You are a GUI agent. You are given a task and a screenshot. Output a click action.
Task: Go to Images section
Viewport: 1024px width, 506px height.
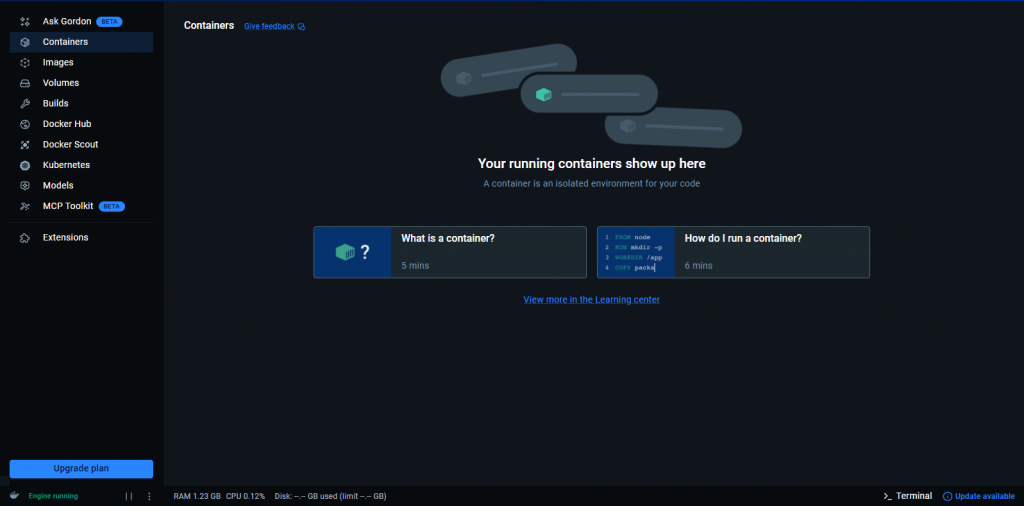click(81, 63)
